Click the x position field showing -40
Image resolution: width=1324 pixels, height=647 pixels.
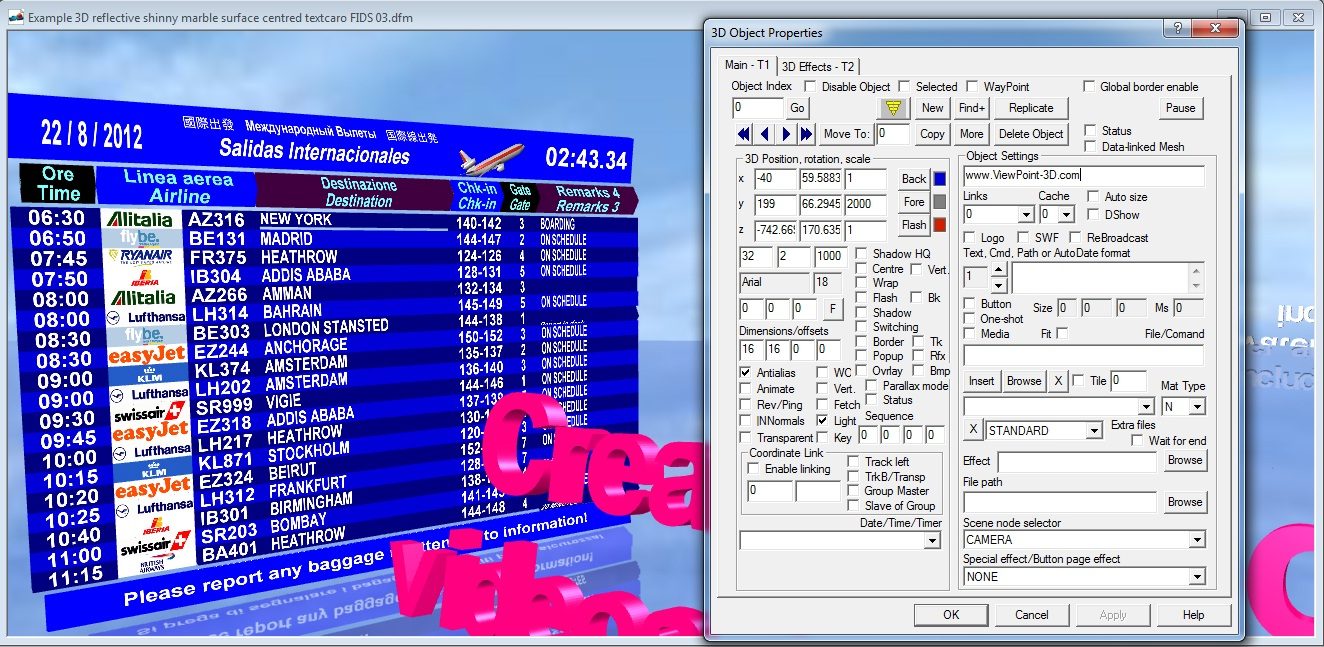[775, 179]
